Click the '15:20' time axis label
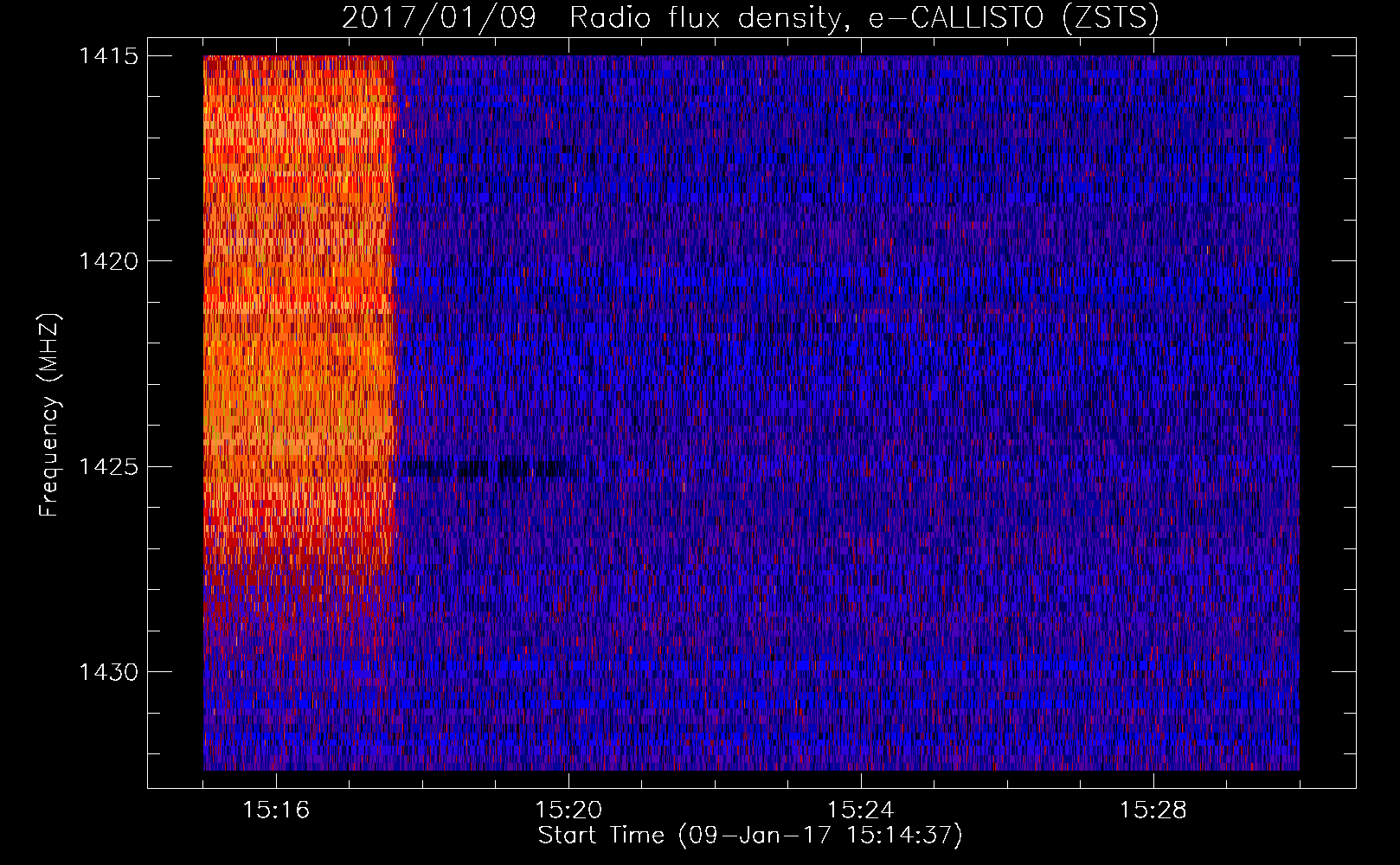 tap(568, 811)
